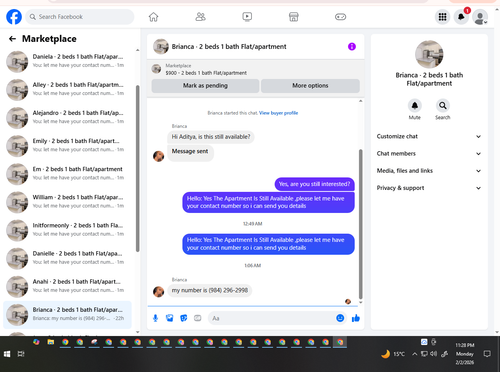Search in conversation magnifier icon
Screen dimensions: 500x372
(443, 106)
